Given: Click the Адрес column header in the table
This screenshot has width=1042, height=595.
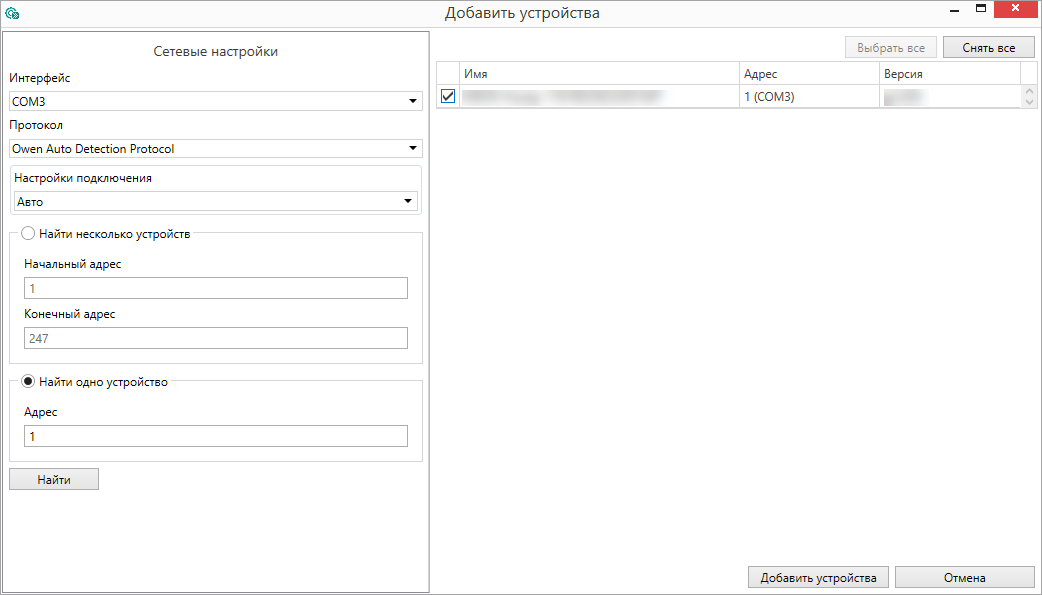Looking at the screenshot, I should 808,74.
